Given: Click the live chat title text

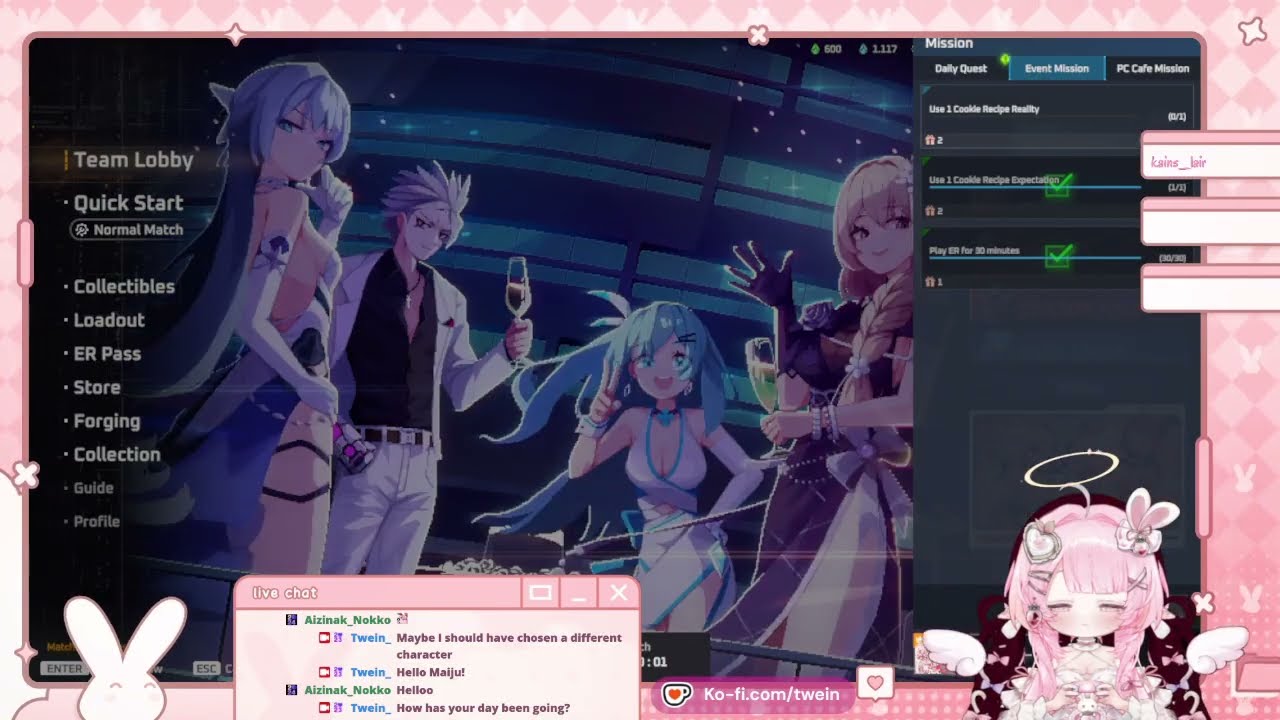Looking at the screenshot, I should point(285,593).
